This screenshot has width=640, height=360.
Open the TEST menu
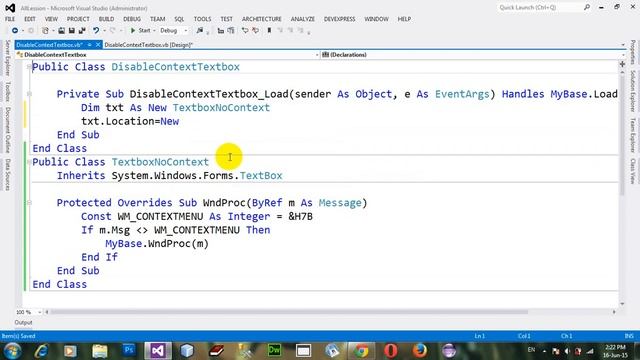pos(227,19)
